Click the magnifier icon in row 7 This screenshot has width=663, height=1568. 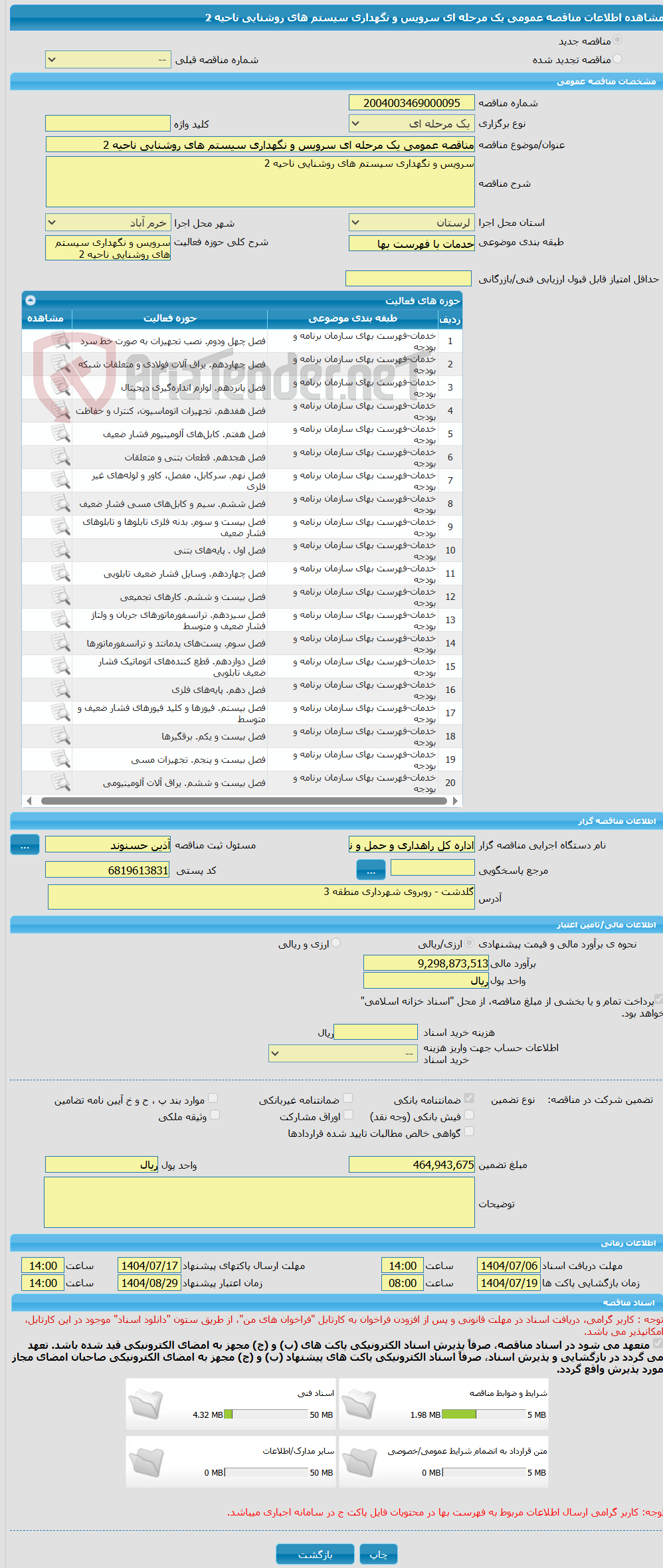pyautogui.click(x=60, y=480)
